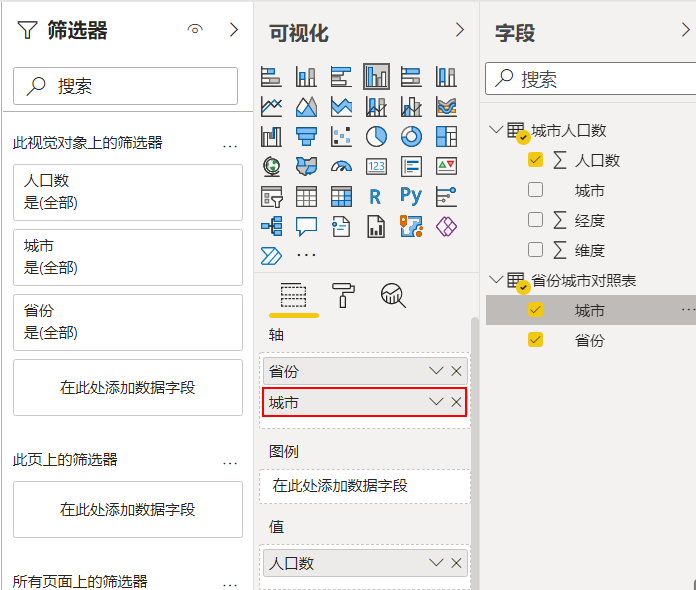Remove 人口数 from the value well

click(x=456, y=563)
